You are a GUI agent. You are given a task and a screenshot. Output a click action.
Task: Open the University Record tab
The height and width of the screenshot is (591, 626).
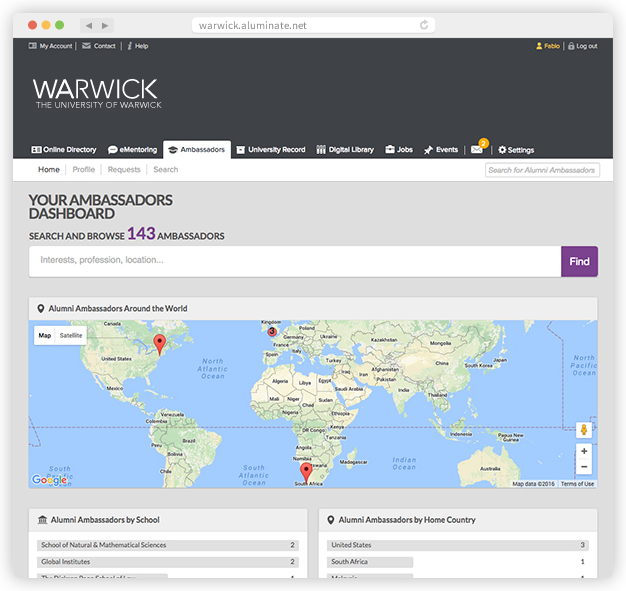(x=271, y=150)
